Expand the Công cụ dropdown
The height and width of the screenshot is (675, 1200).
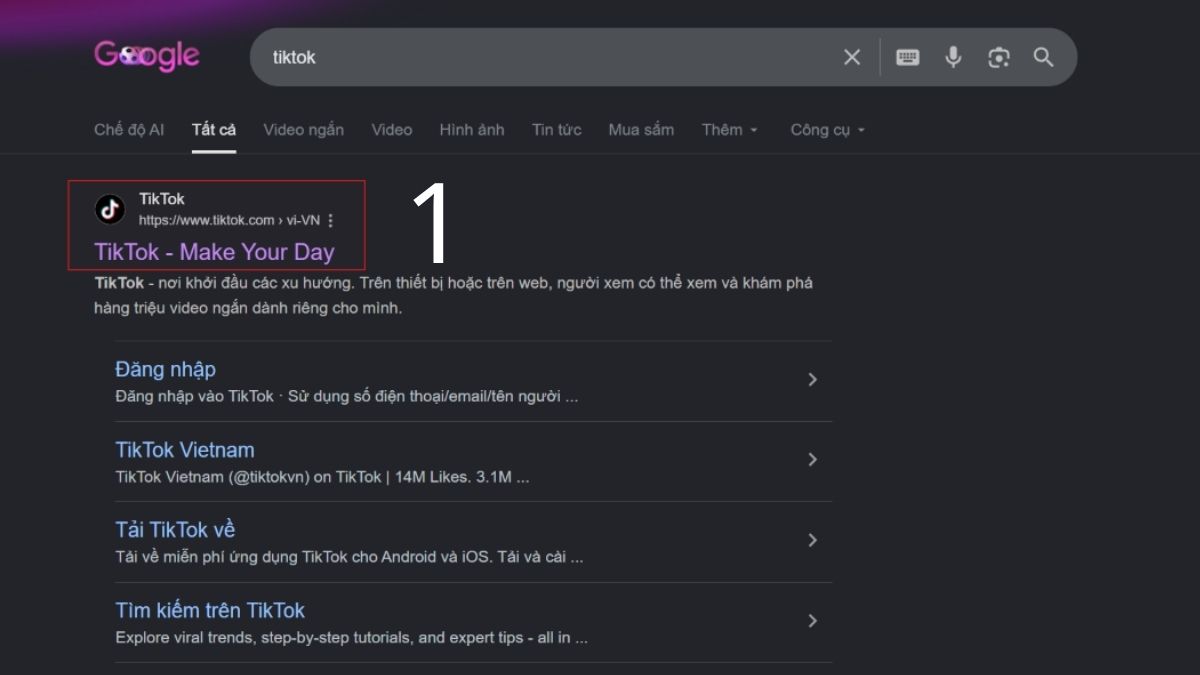pyautogui.click(x=828, y=129)
